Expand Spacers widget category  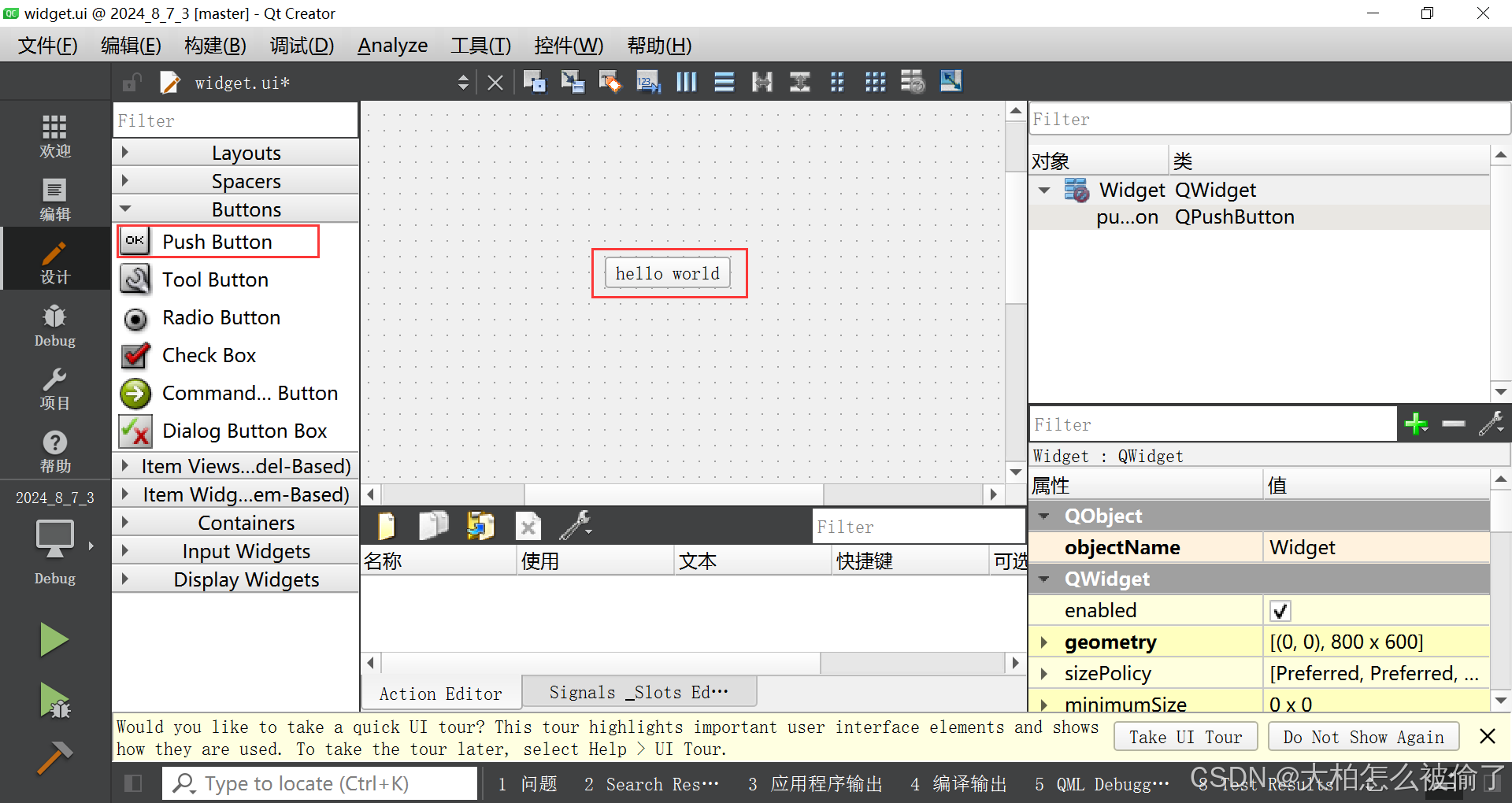(236, 181)
